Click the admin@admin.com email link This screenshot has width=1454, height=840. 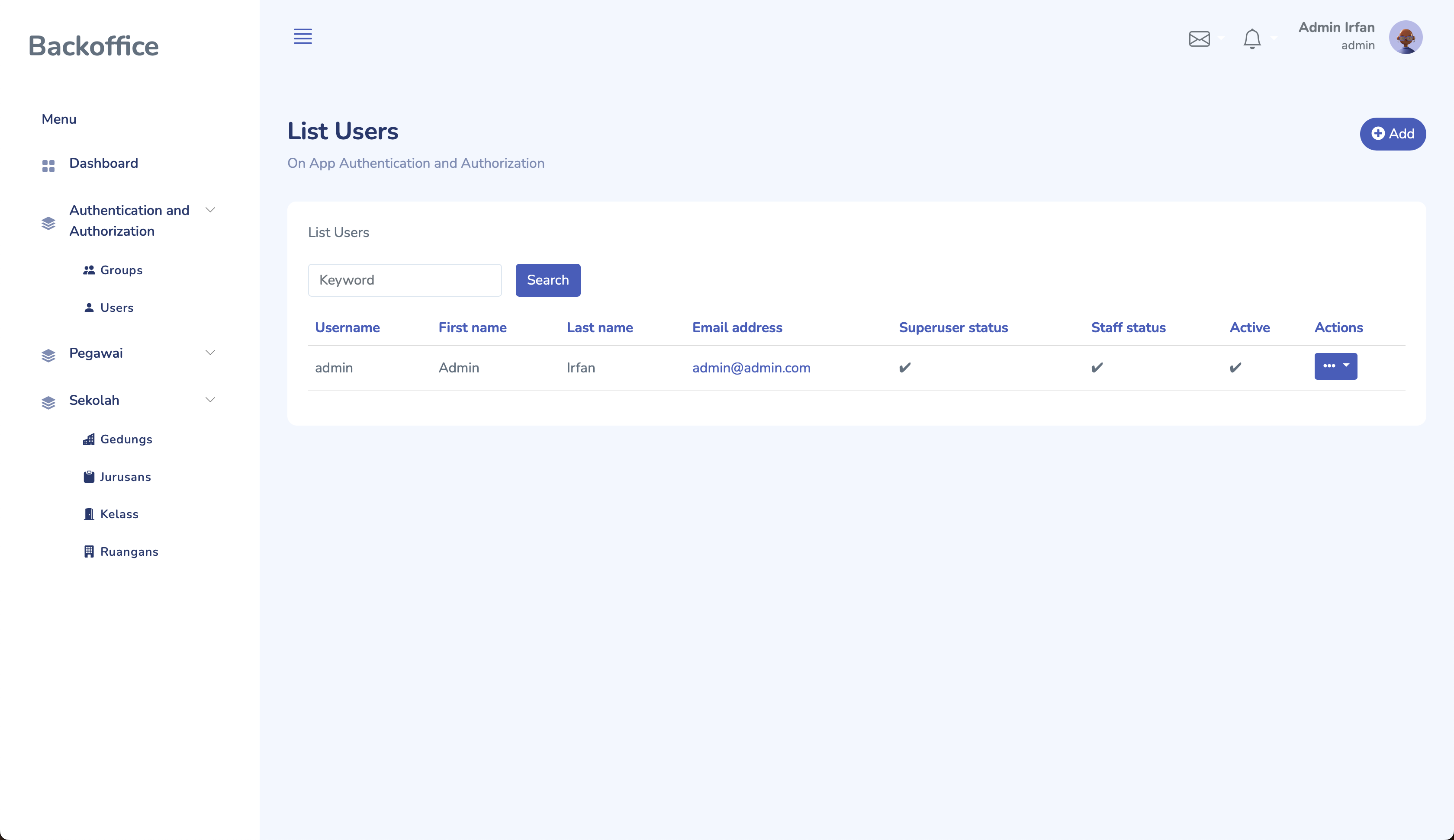point(751,368)
